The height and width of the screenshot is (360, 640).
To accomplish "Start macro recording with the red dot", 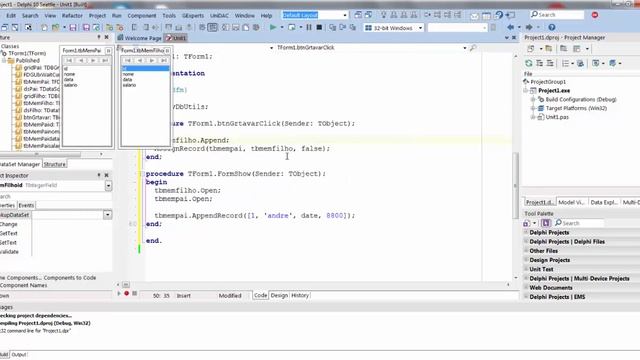I will pyautogui.click(x=127, y=293).
